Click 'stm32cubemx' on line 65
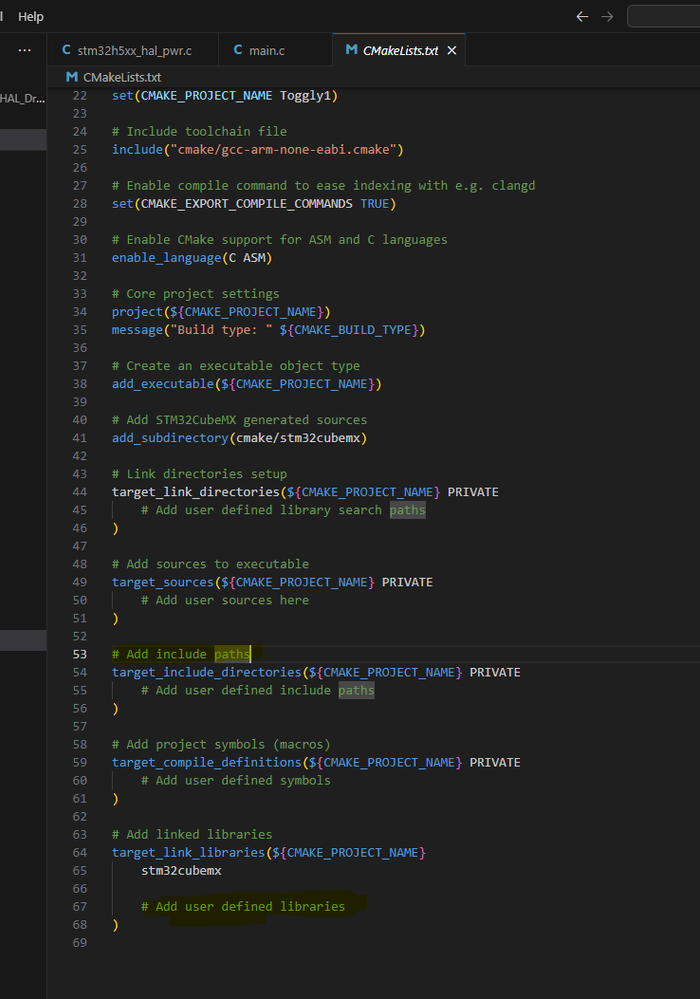Screen dimensions: 700x999 pos(182,870)
